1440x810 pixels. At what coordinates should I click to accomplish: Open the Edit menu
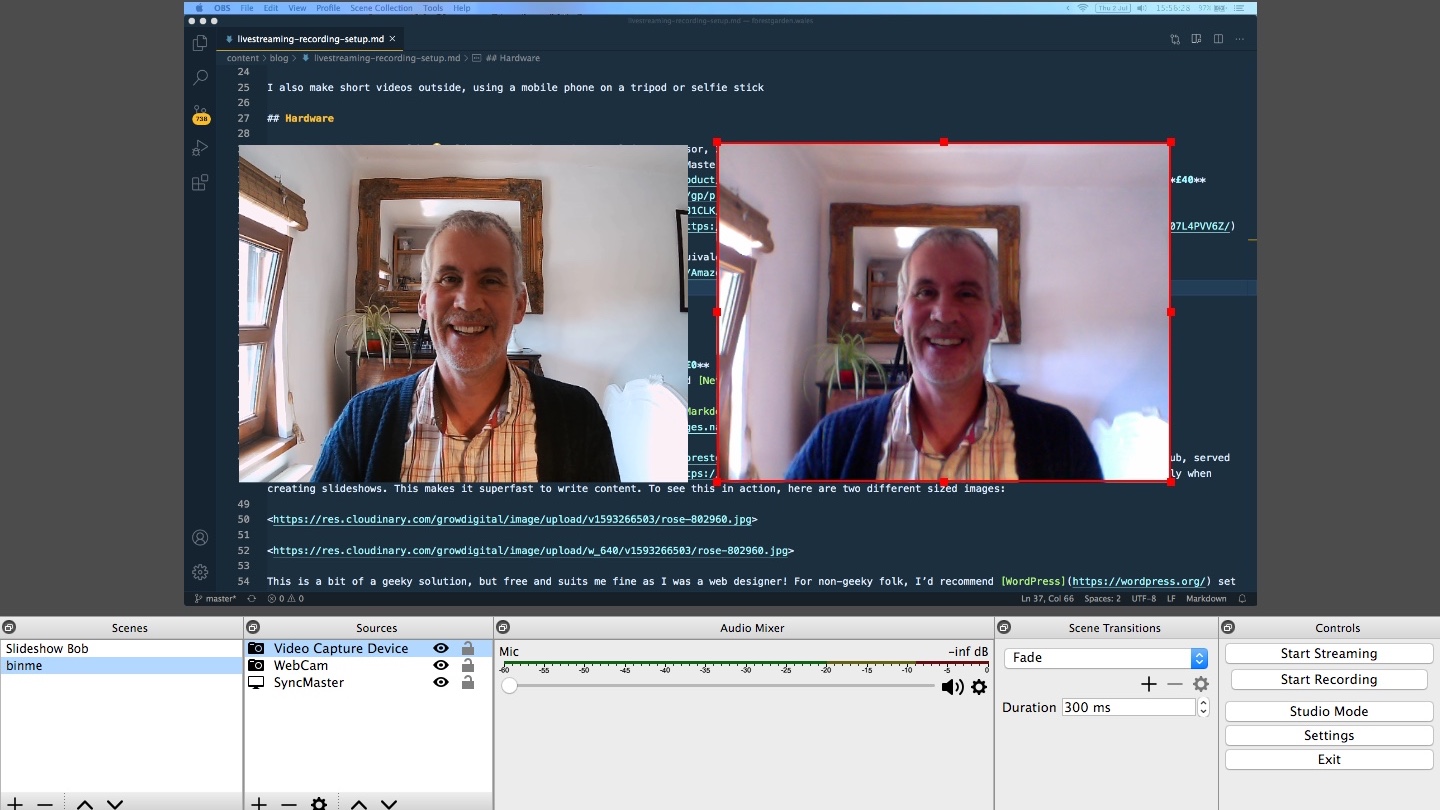271,8
